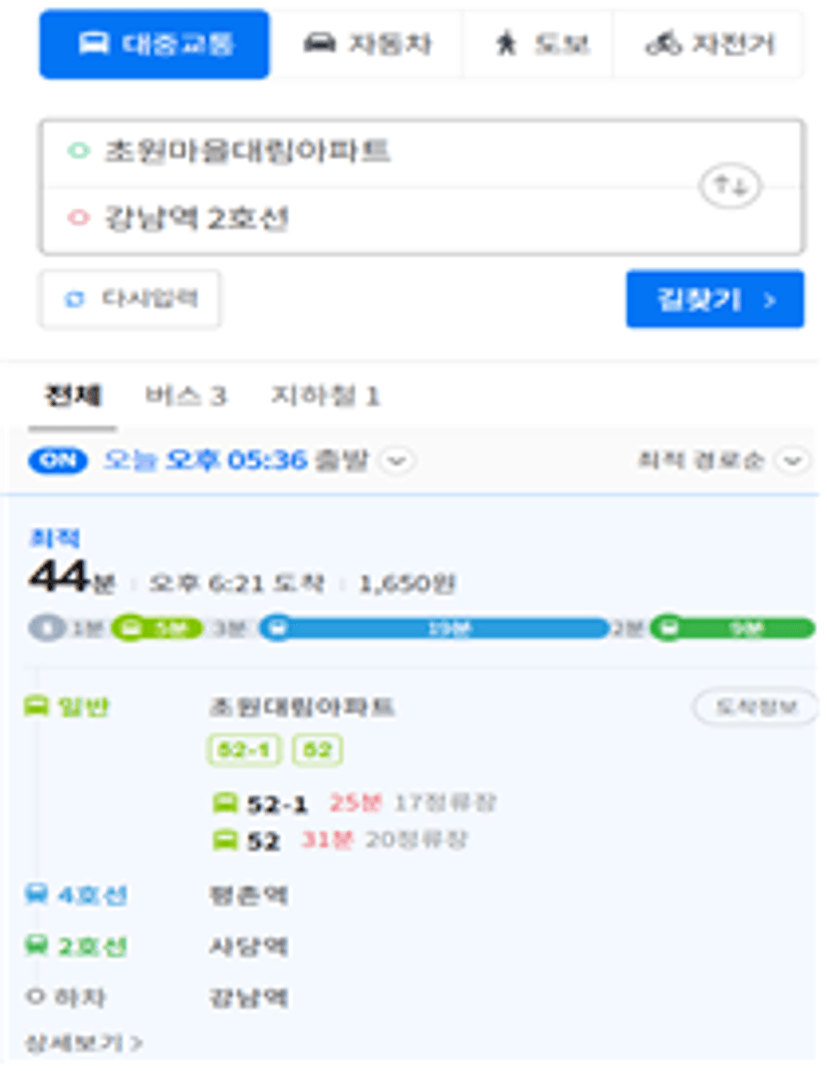This screenshot has height=1071, width=827.
Task: Click the refresh icon in 다시입력
Action: click(74, 299)
